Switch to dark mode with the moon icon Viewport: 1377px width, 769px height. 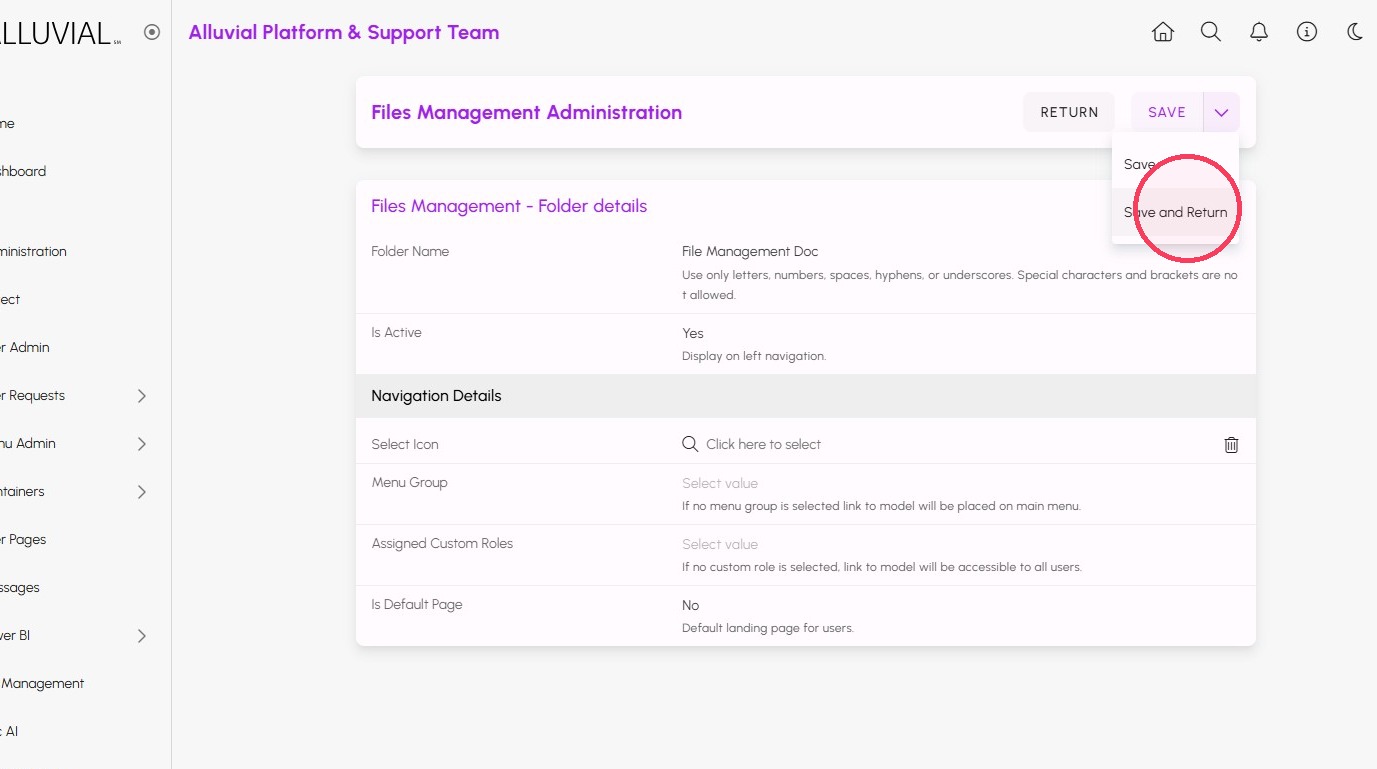[x=1355, y=32]
